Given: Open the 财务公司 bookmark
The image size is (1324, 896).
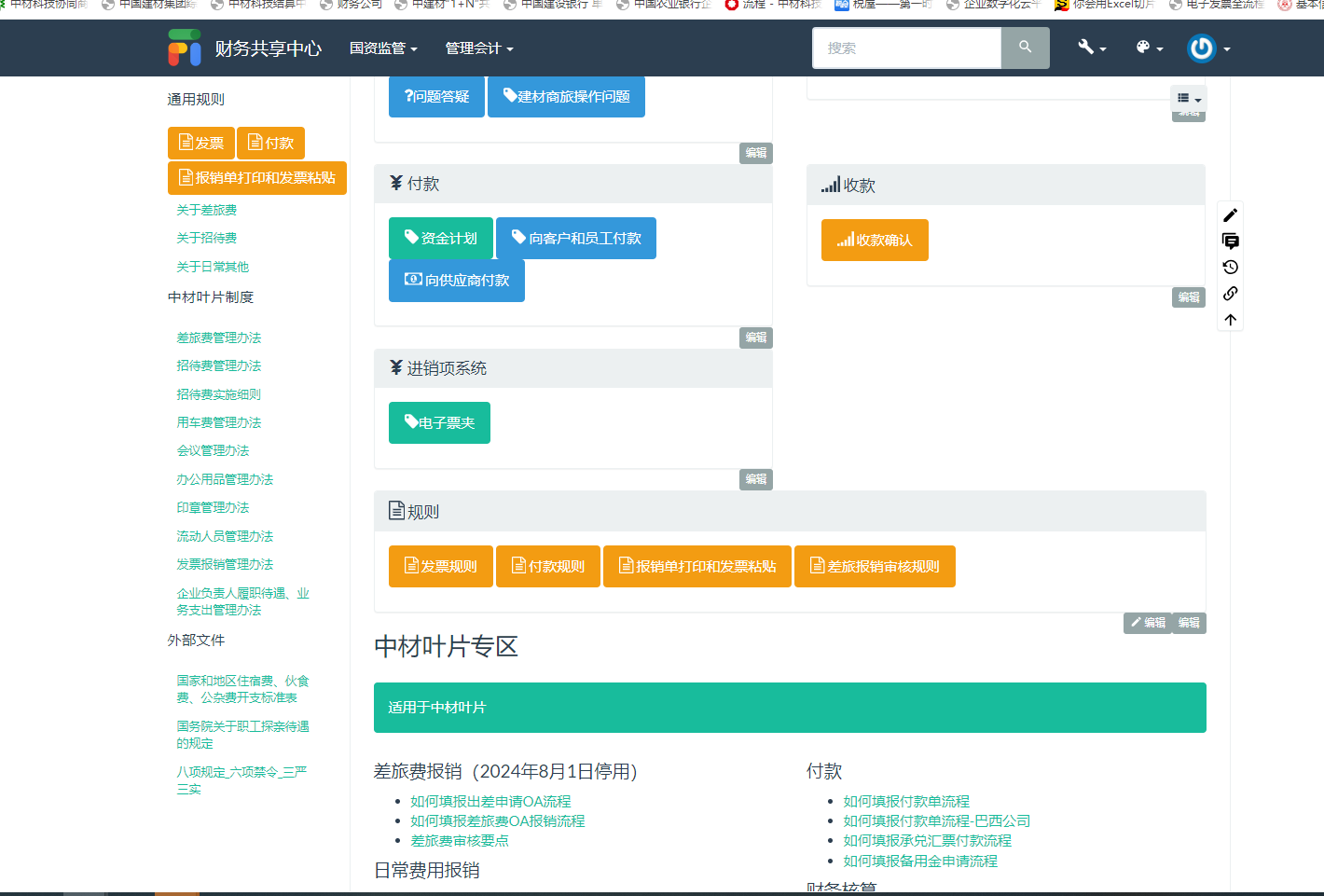Looking at the screenshot, I should point(351,5).
